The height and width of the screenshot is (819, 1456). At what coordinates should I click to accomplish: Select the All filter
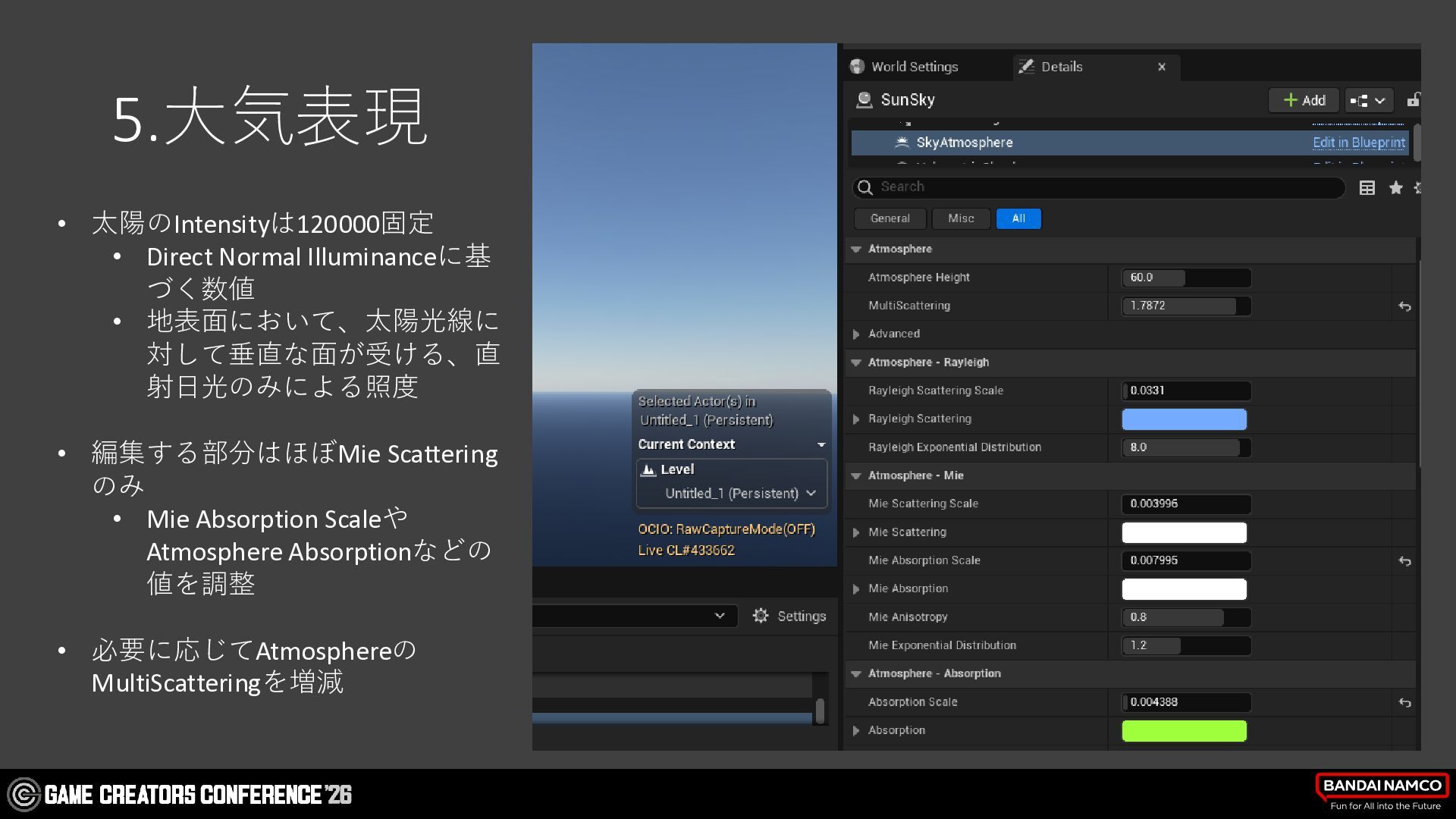(x=1018, y=218)
